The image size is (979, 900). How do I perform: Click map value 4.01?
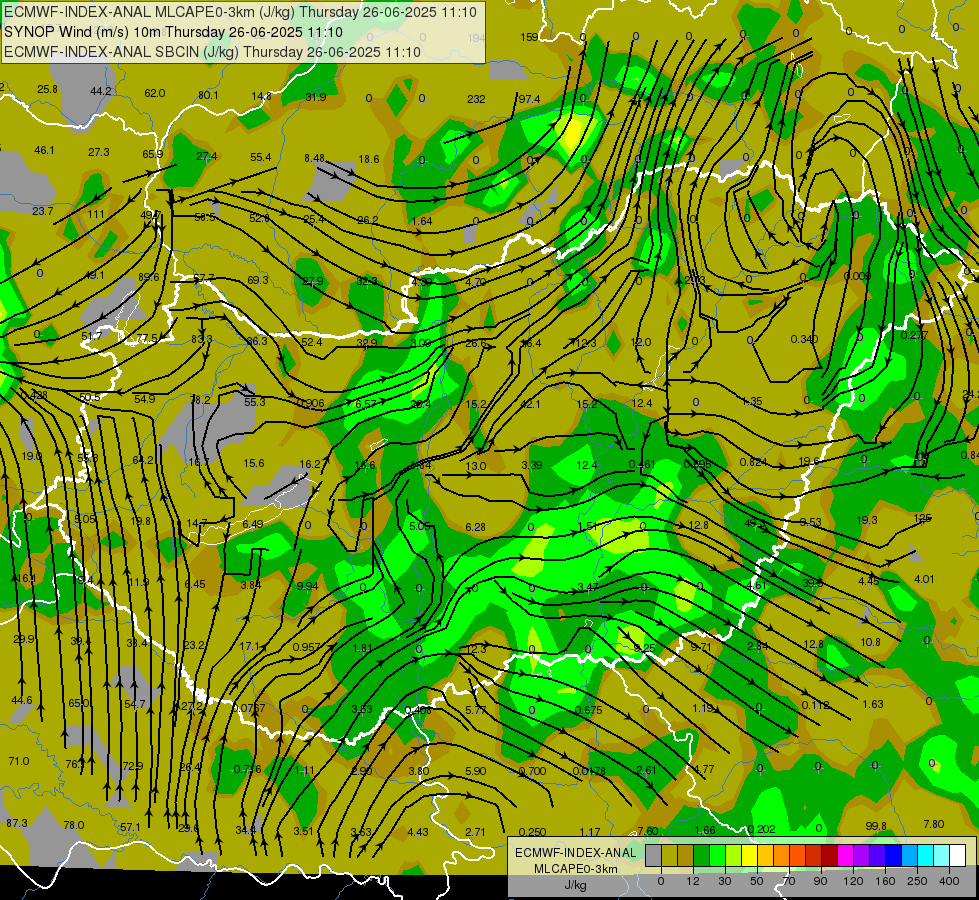pyautogui.click(x=924, y=579)
